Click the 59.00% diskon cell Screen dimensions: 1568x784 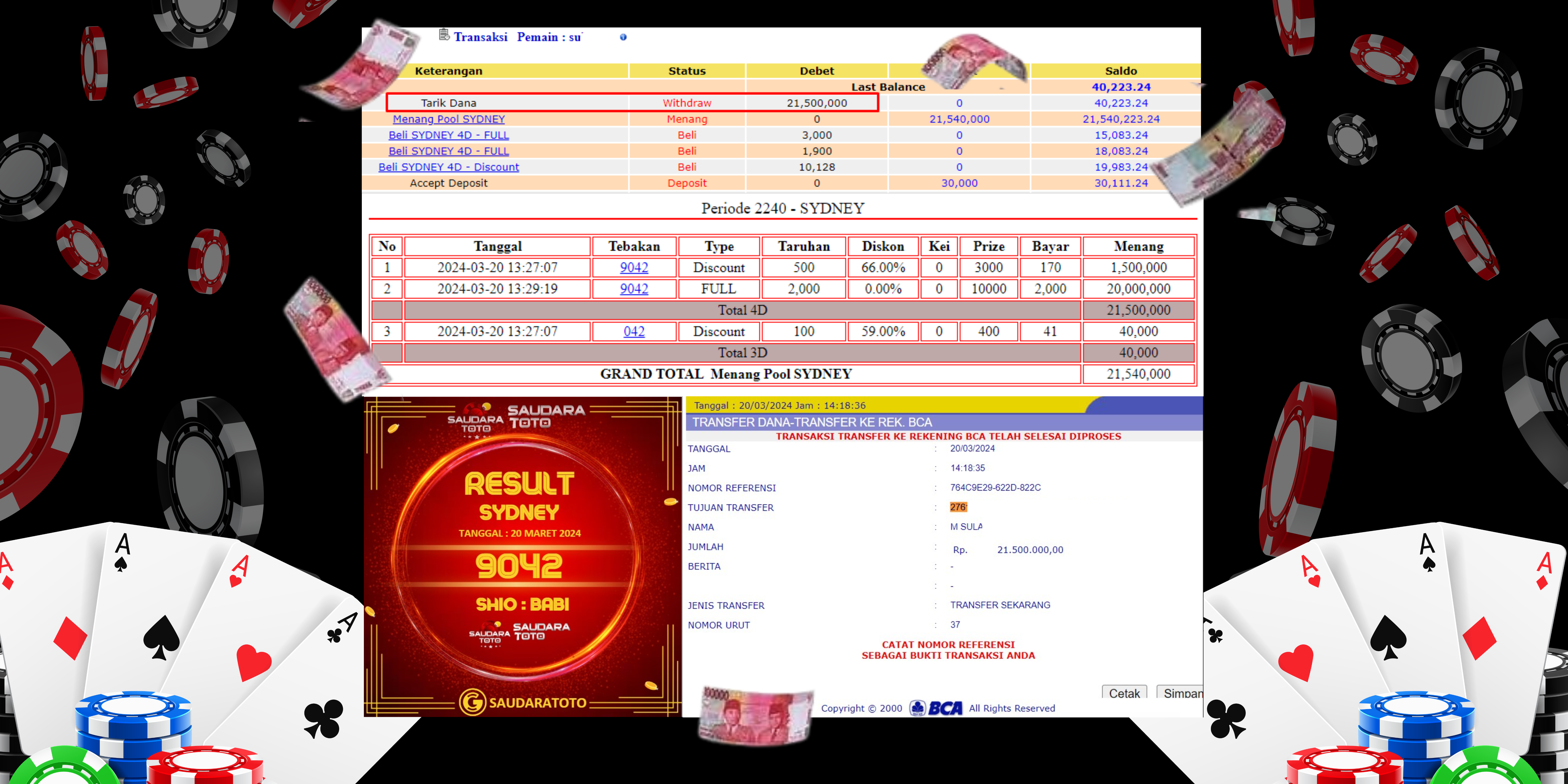click(883, 331)
